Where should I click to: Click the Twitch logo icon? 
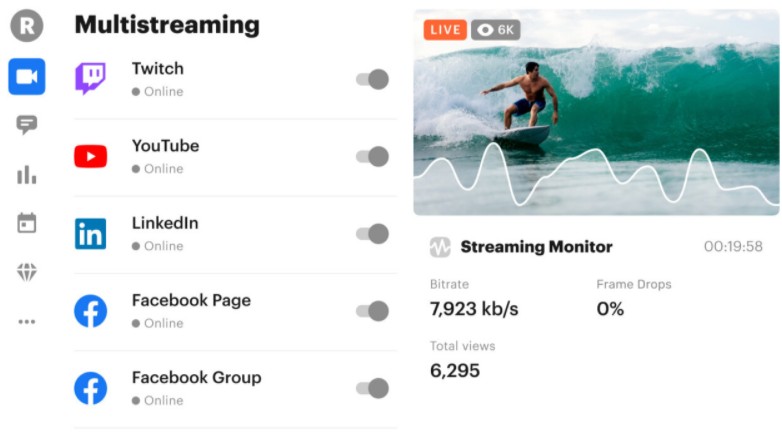90,78
